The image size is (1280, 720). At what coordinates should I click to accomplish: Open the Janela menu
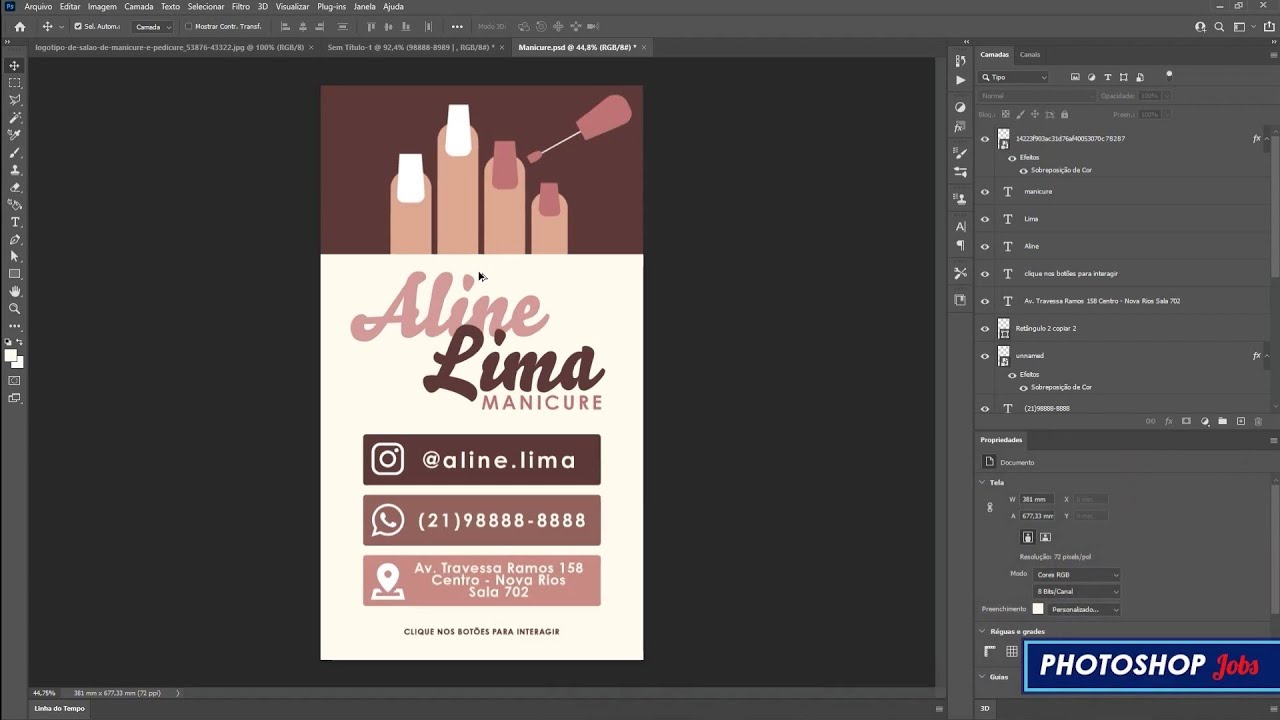point(364,6)
